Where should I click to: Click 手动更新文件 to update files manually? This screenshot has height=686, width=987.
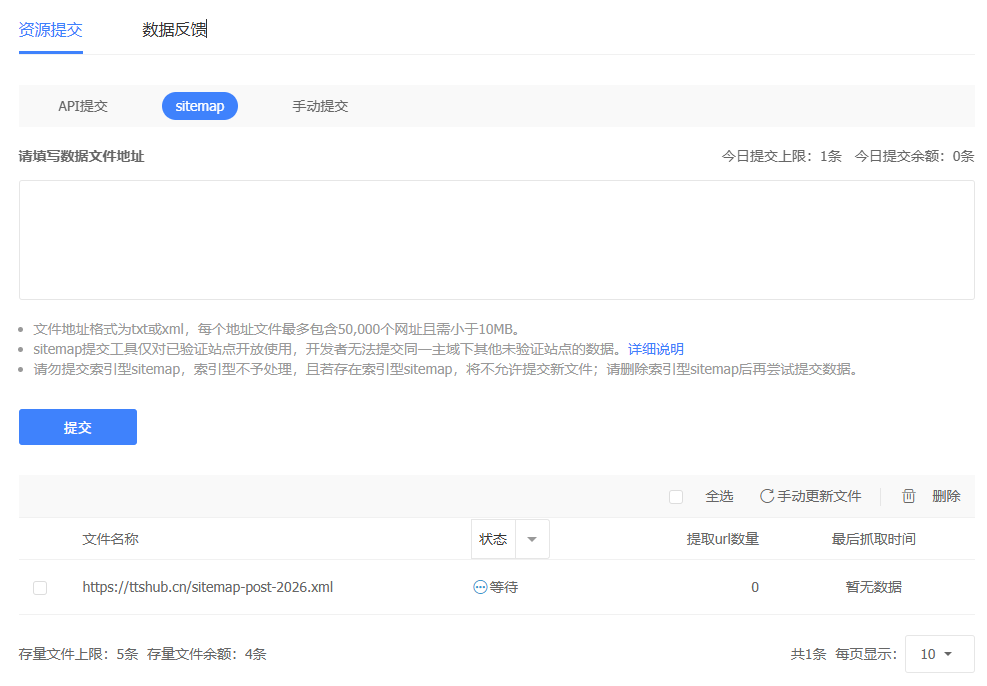pyautogui.click(x=819, y=495)
